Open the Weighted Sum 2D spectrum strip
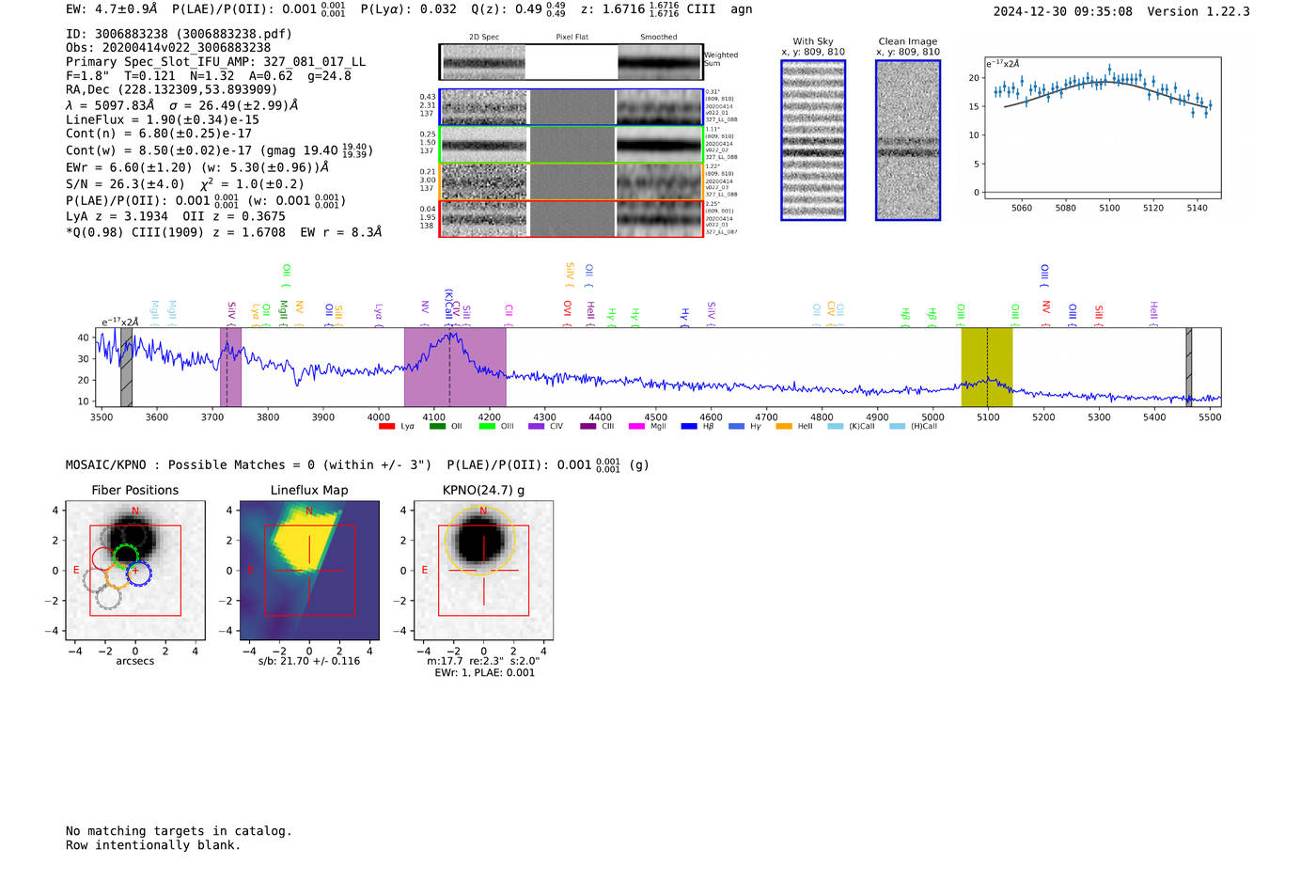This screenshot has height=896, width=1316. tap(572, 62)
